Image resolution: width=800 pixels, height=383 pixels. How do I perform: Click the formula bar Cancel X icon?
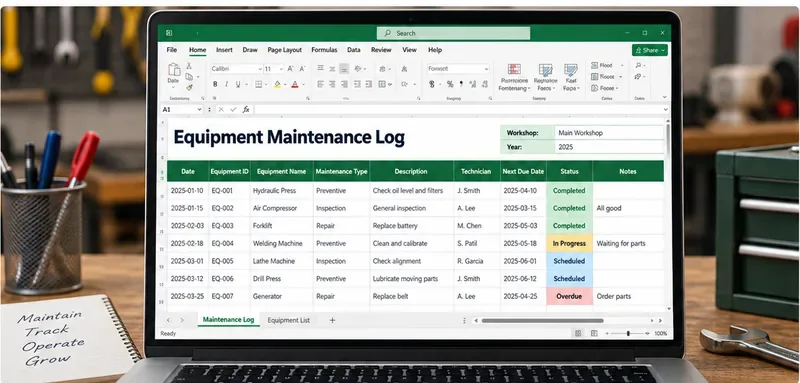click(221, 109)
